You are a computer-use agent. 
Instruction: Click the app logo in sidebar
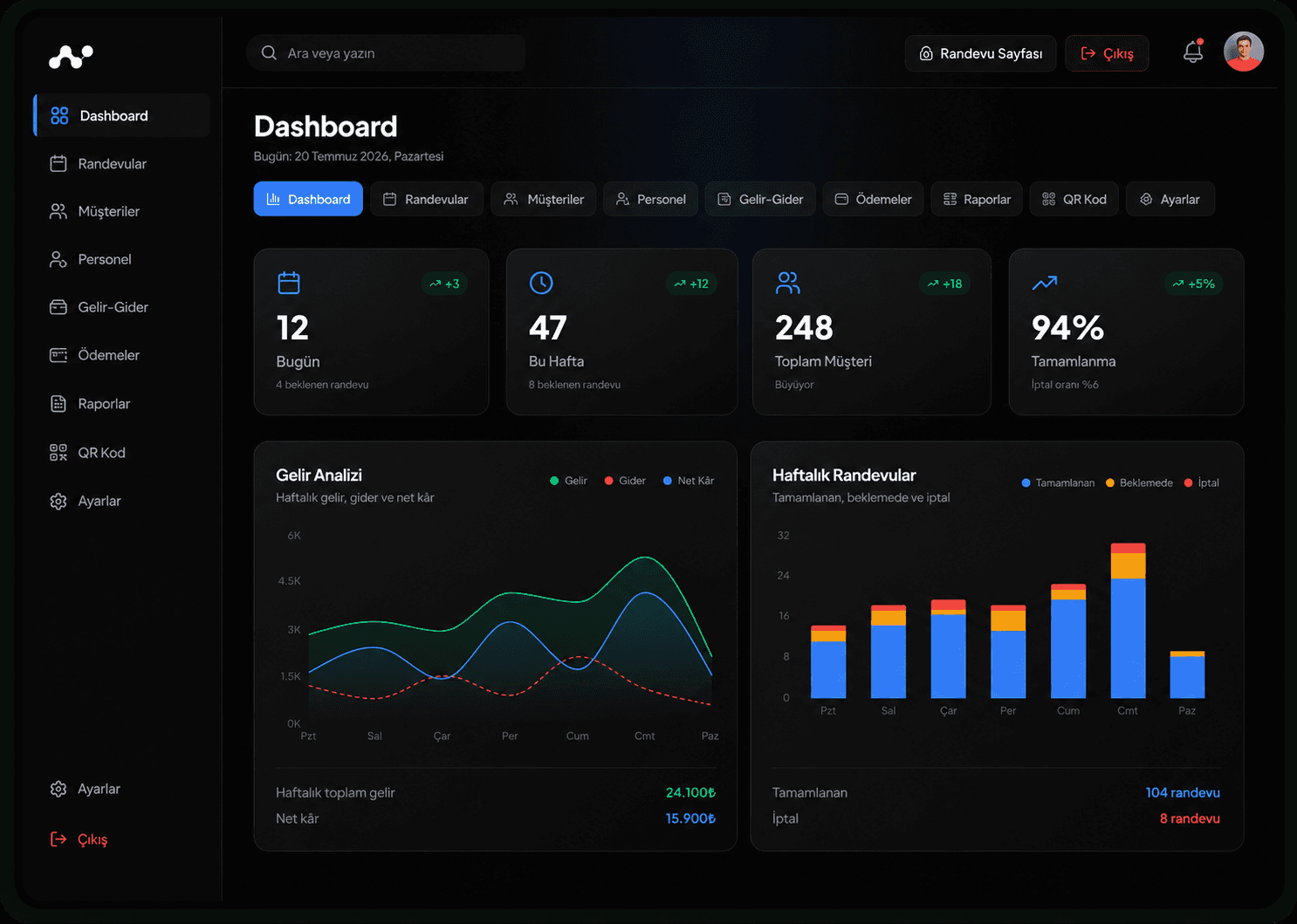[x=71, y=57]
